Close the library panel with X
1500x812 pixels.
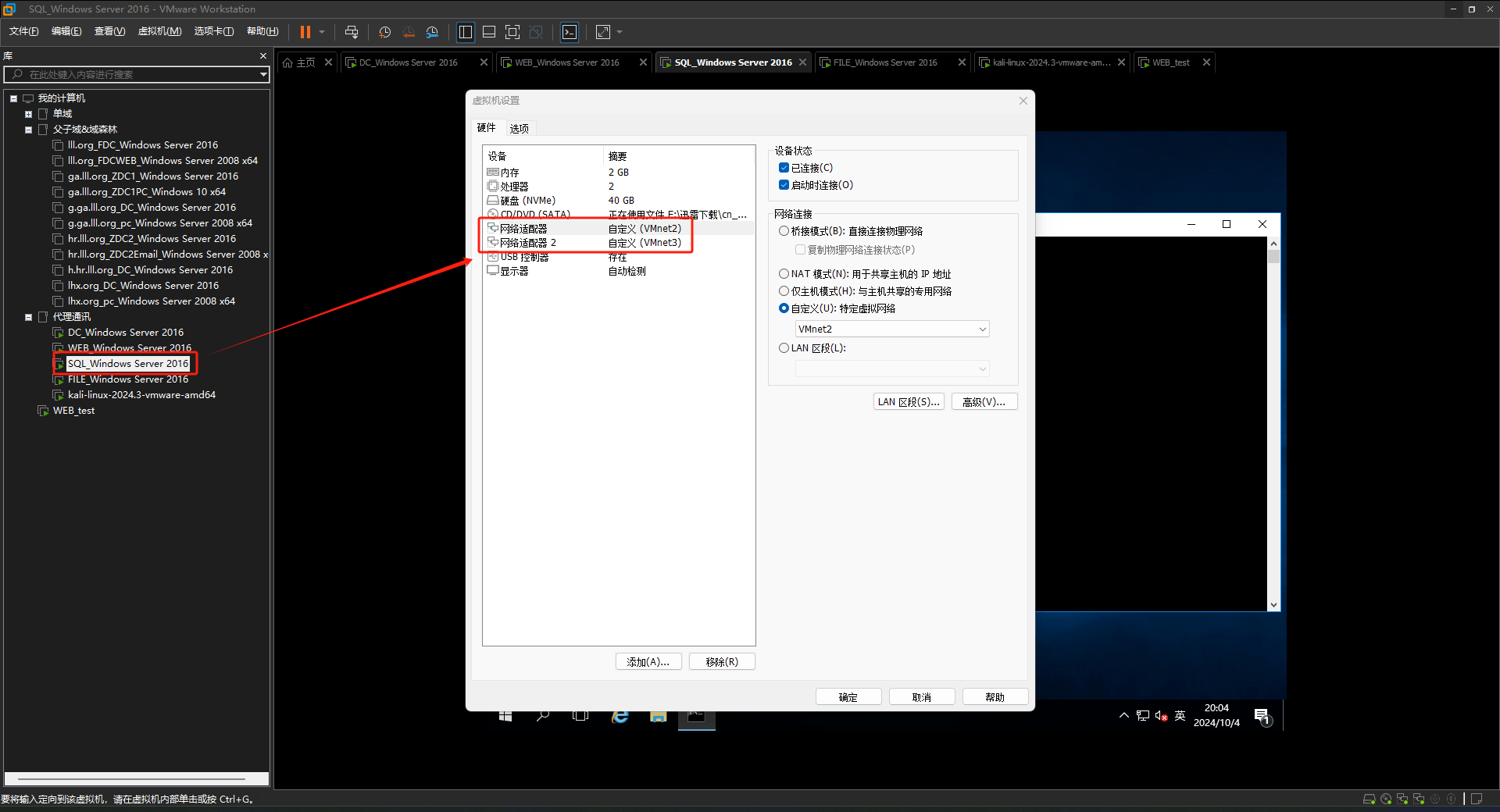coord(263,56)
